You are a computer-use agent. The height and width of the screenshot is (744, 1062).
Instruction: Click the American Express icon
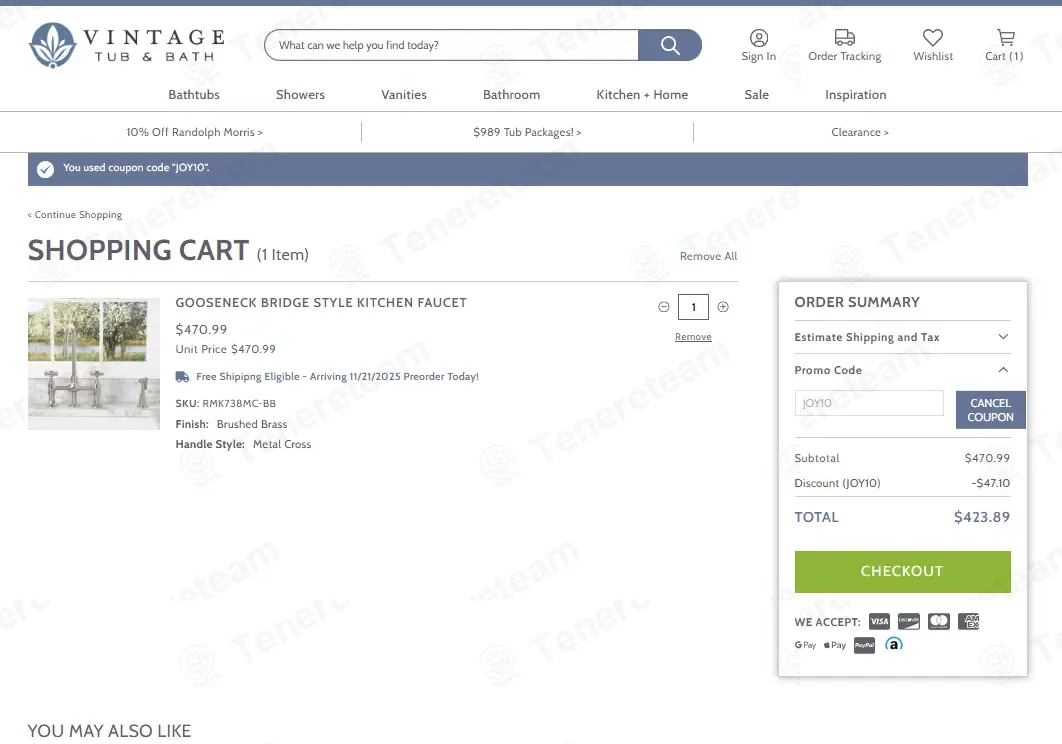(969, 621)
